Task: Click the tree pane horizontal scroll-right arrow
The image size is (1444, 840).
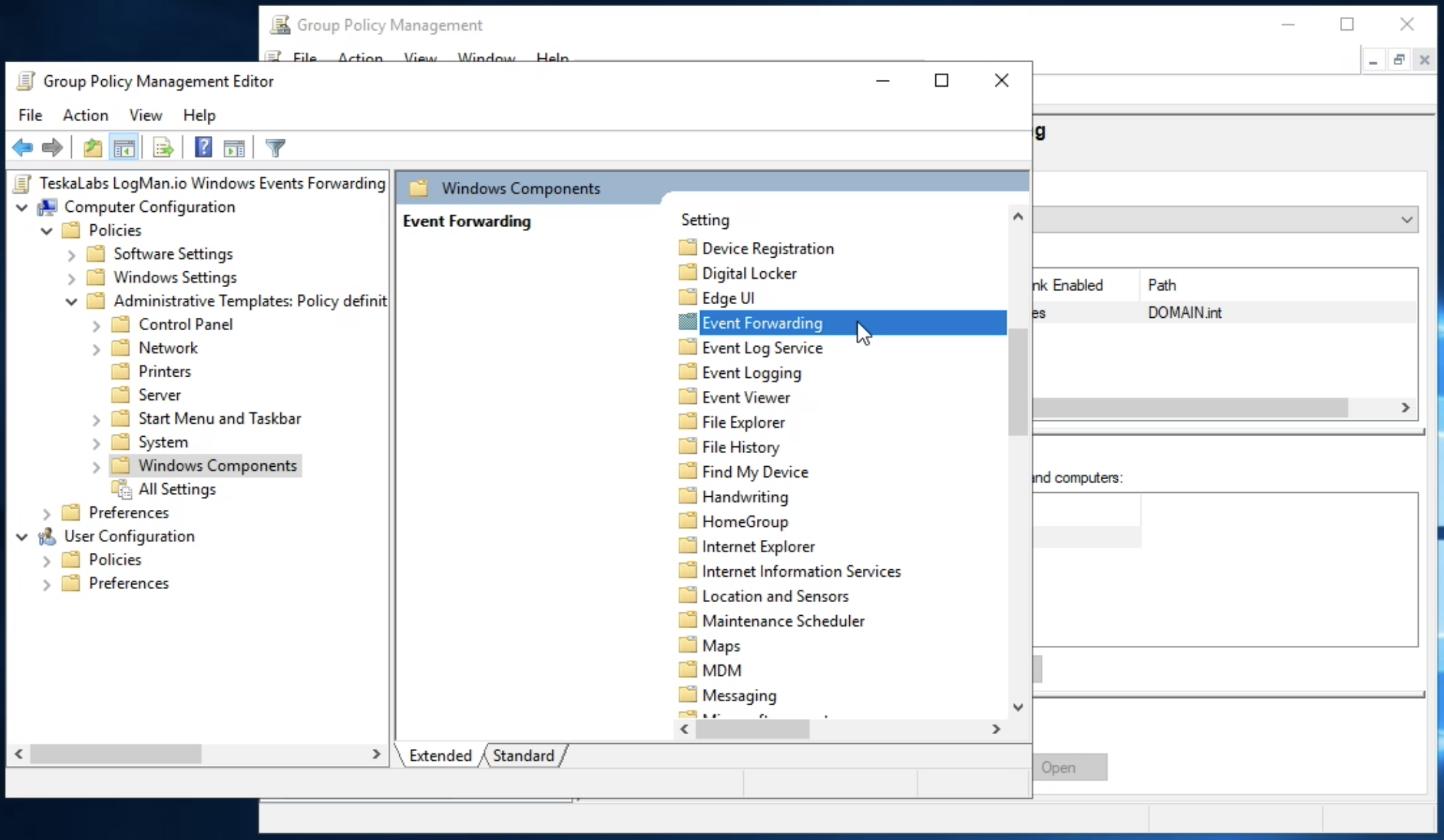Action: pos(376,753)
